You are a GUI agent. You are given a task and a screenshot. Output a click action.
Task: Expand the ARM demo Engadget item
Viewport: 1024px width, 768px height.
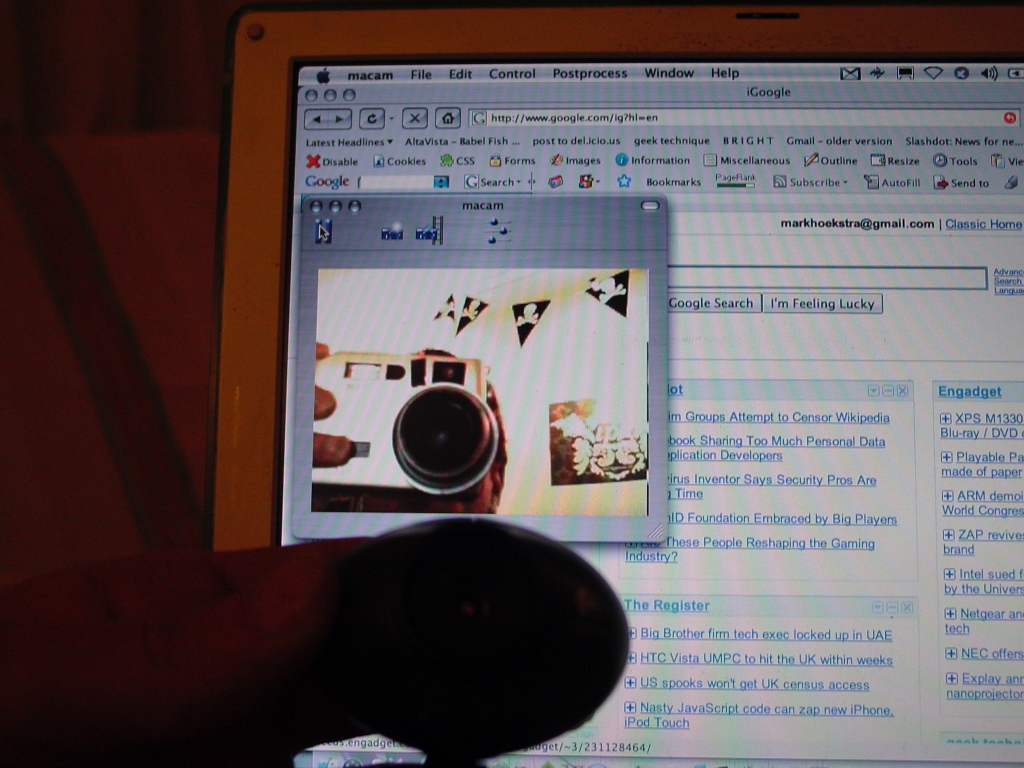[x=948, y=496]
